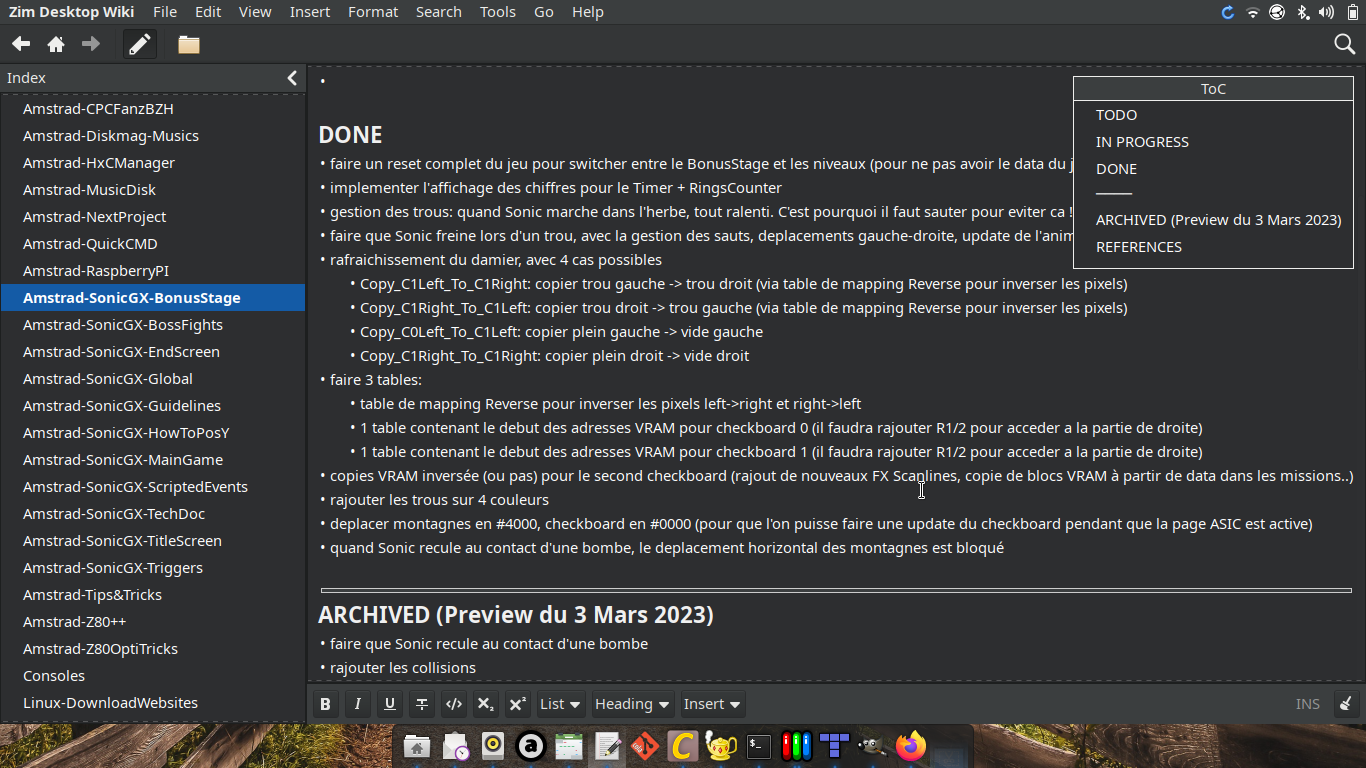Collapse the Index side pane
1366x768 pixels.
click(x=292, y=78)
